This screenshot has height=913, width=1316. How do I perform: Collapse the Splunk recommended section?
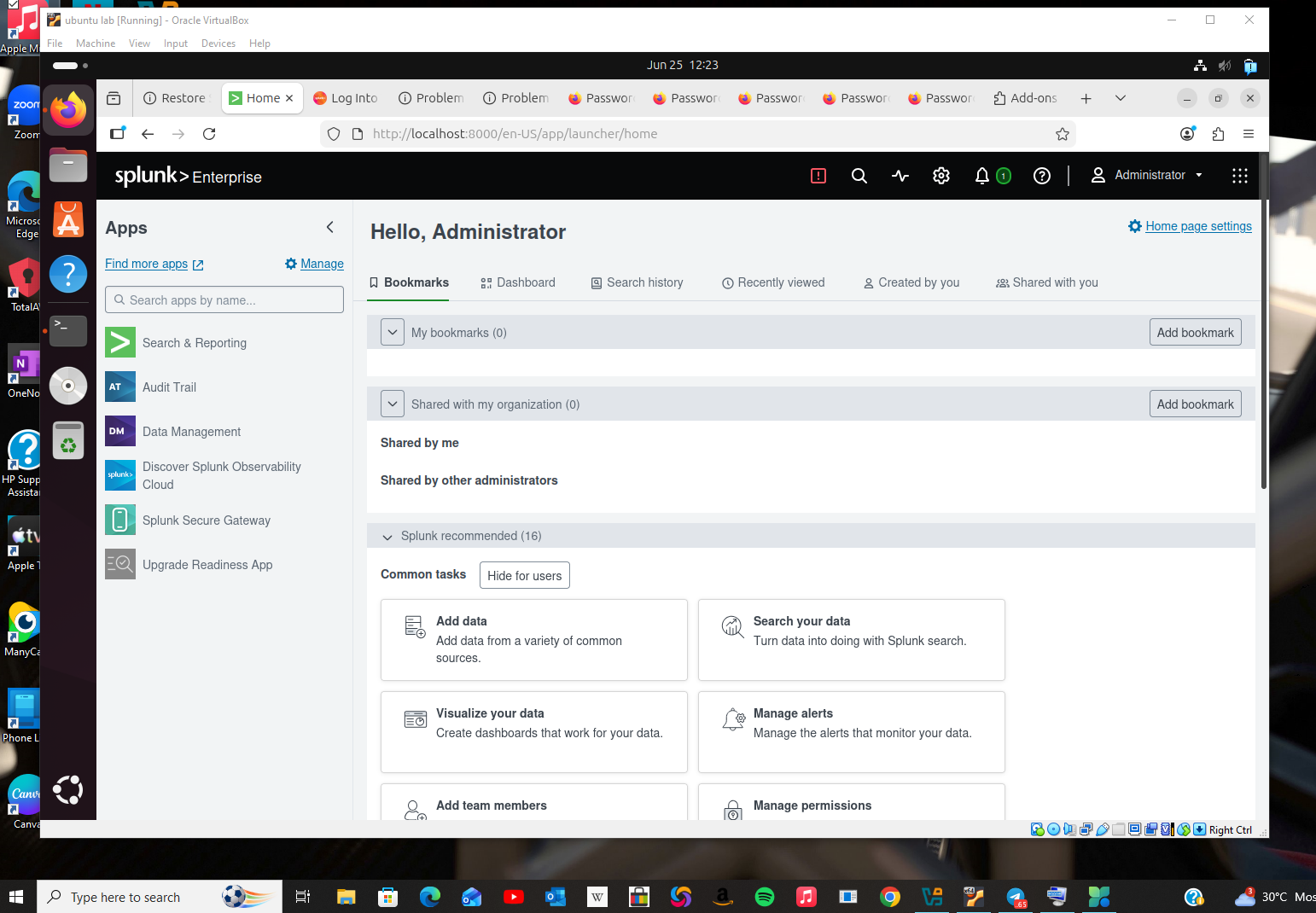(x=387, y=537)
